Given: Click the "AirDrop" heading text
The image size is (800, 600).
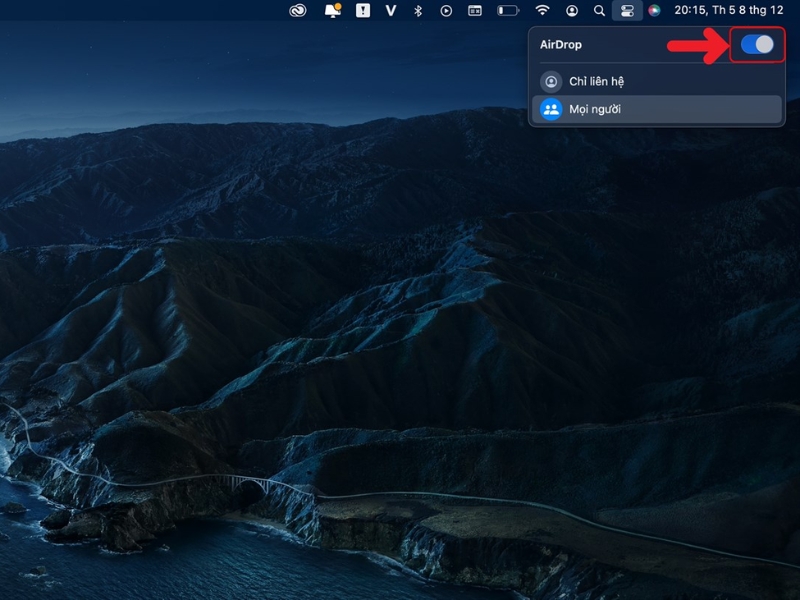Looking at the screenshot, I should (561, 45).
